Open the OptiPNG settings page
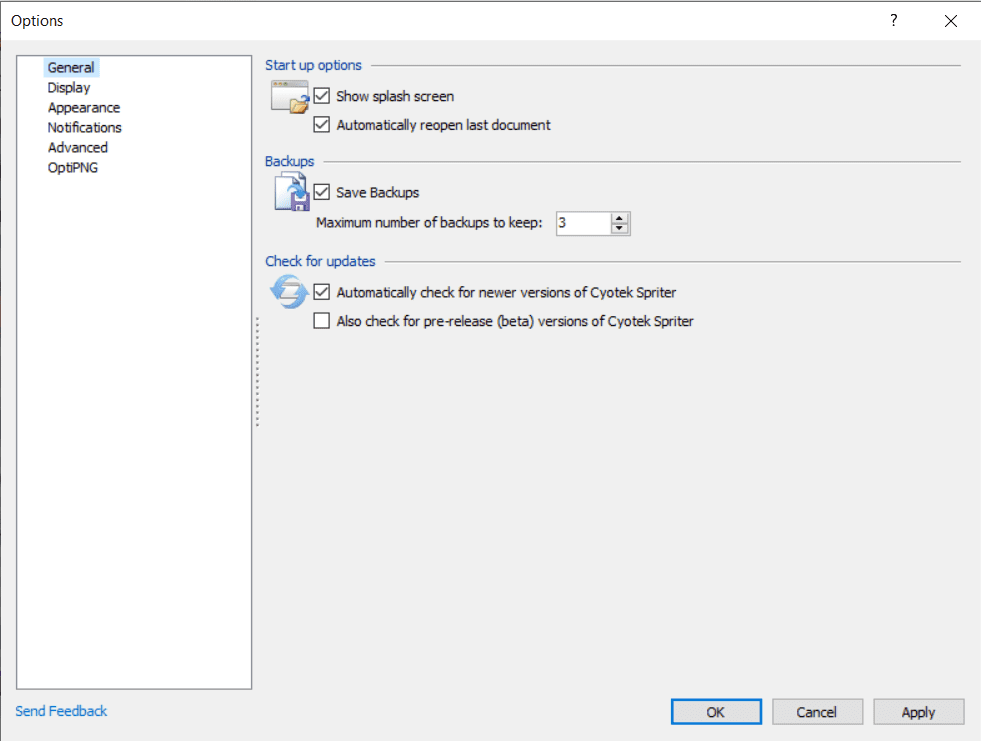Viewport: 981px width, 741px height. coord(73,168)
